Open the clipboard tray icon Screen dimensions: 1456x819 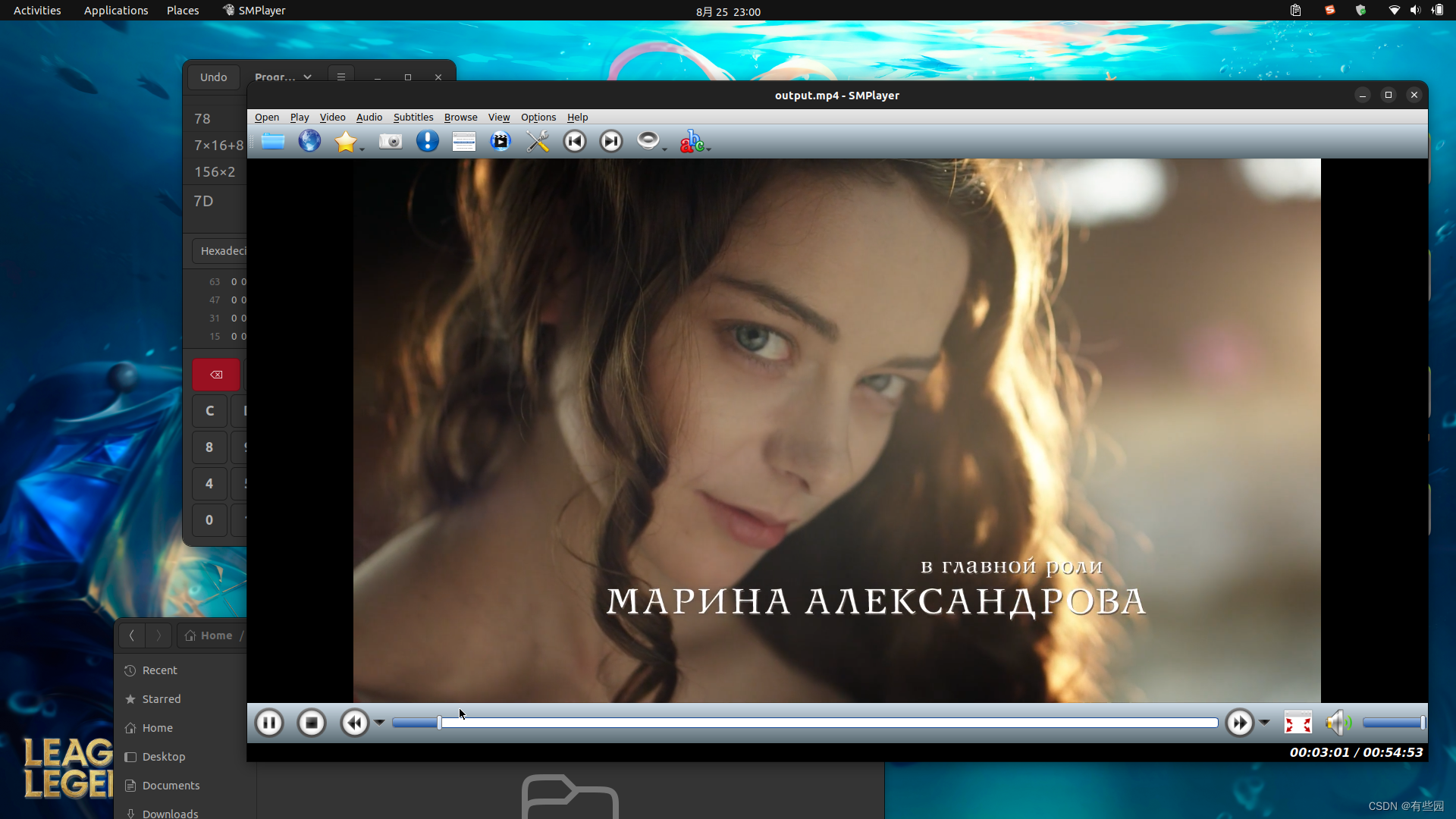coord(1295,11)
